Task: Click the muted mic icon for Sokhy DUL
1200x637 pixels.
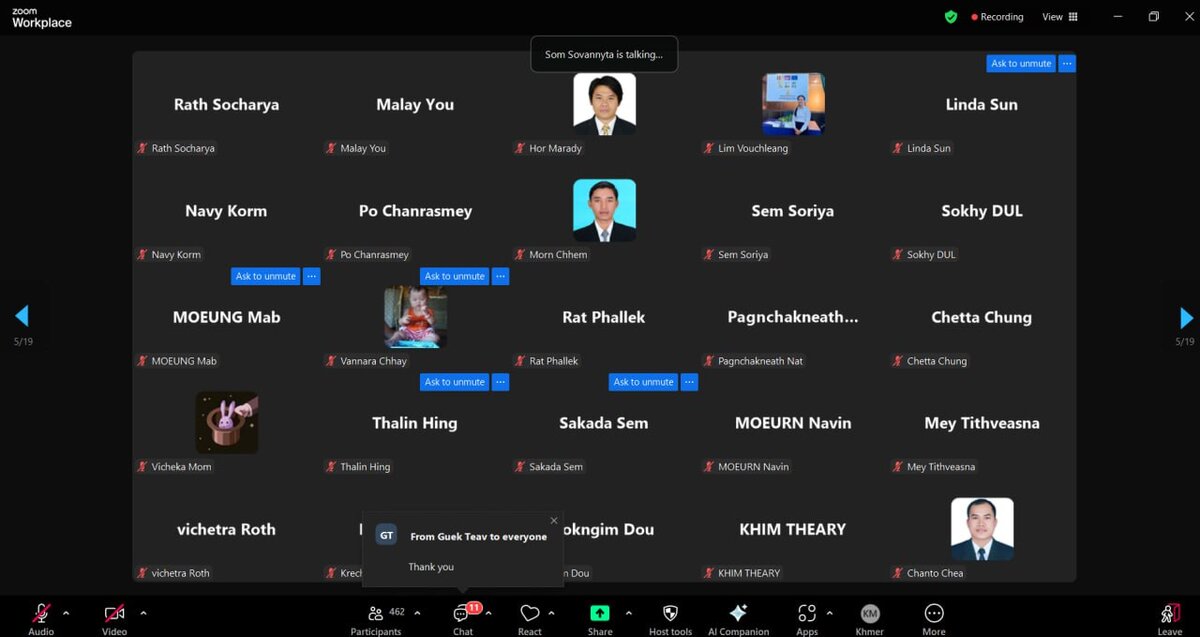Action: pos(898,254)
